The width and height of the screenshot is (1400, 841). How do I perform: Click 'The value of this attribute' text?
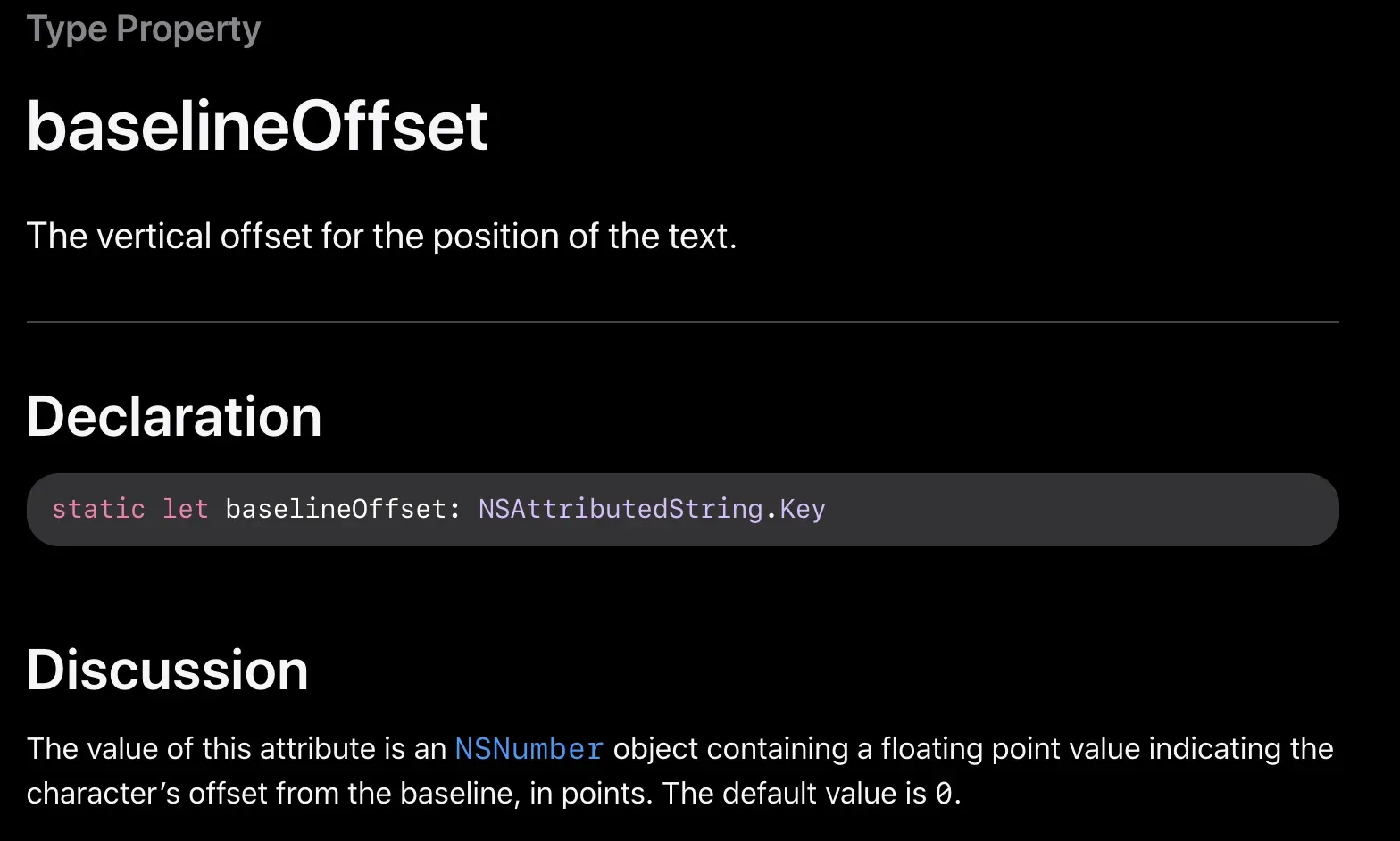(190, 748)
